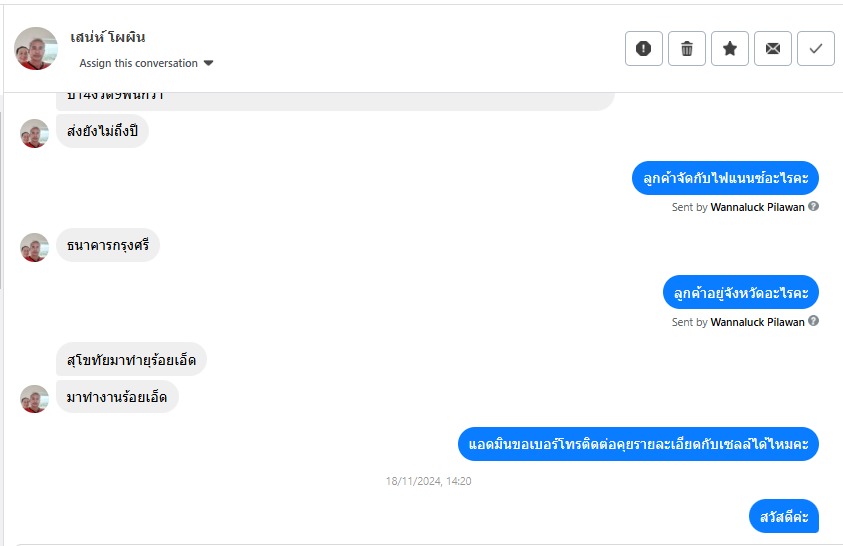Select message bubble สุโขทัยมาทำยุร้อยเอ็ด
843x546 pixels.
click(x=131, y=359)
